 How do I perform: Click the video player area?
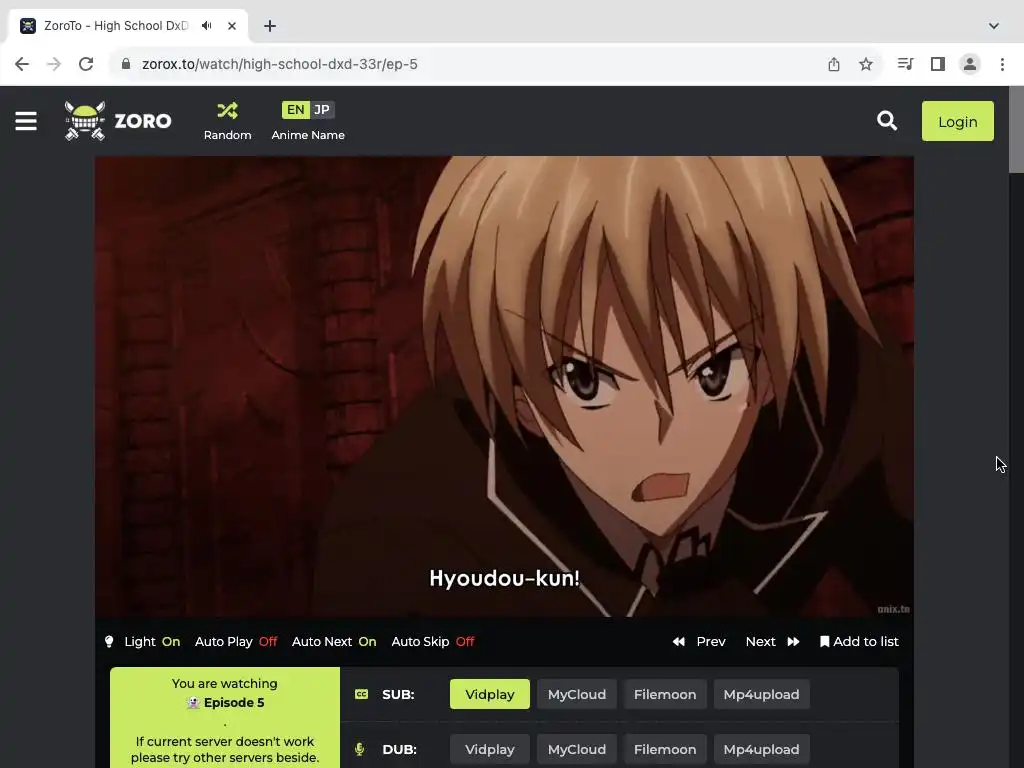504,386
